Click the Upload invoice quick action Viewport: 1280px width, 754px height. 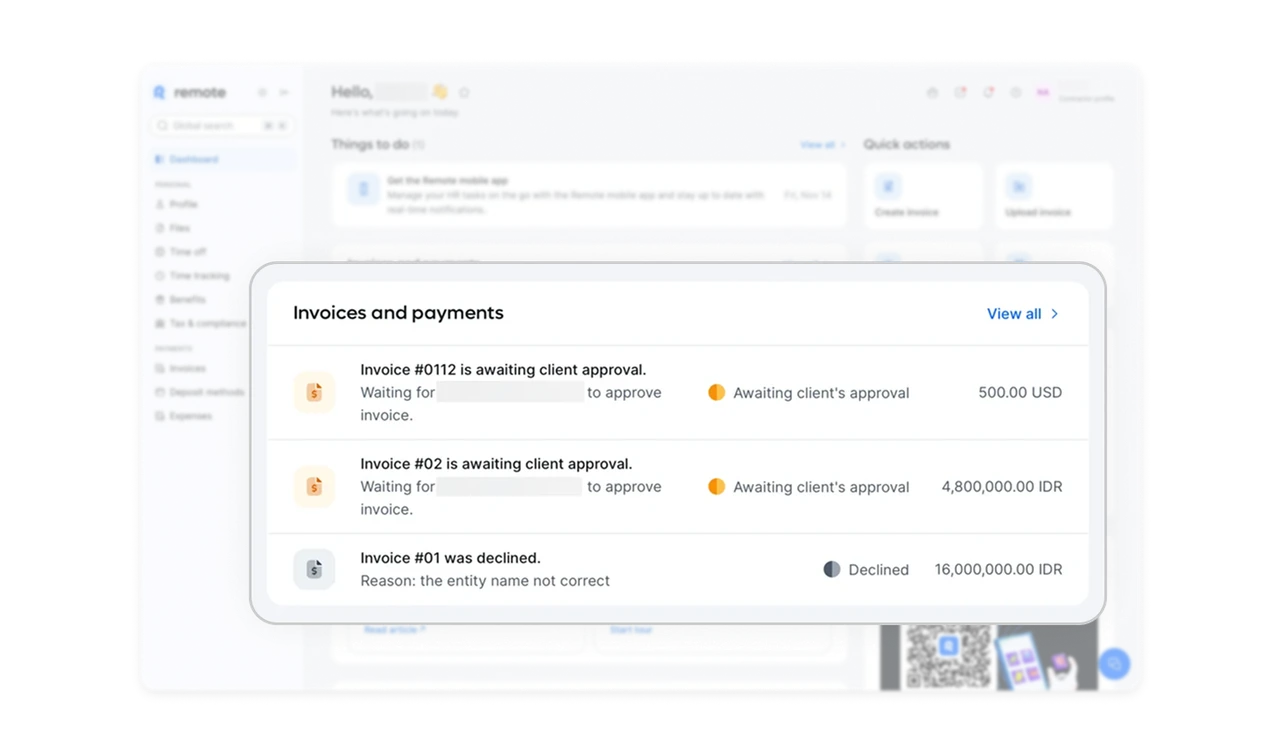[1054, 196]
